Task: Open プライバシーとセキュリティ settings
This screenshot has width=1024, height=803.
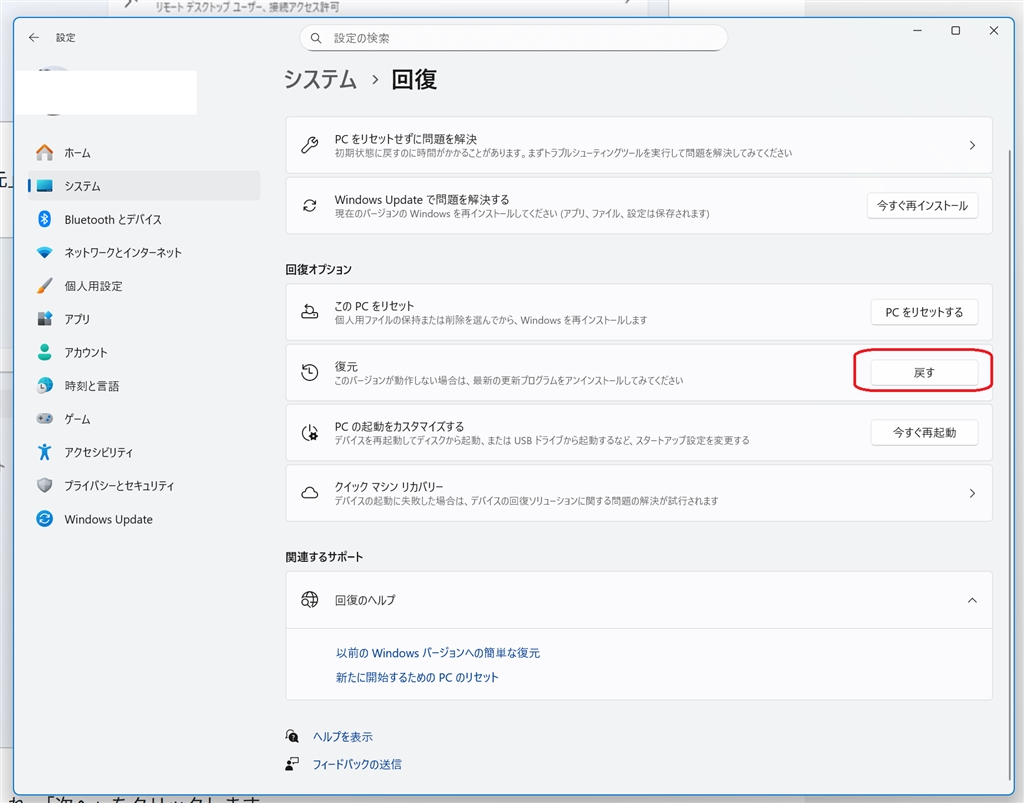Action: (x=144, y=485)
